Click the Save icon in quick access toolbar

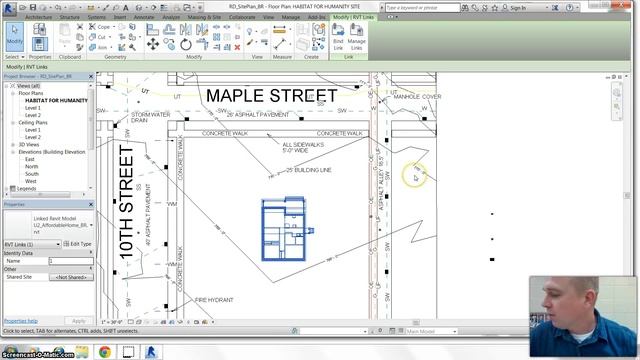pyautogui.click(x=33, y=7)
